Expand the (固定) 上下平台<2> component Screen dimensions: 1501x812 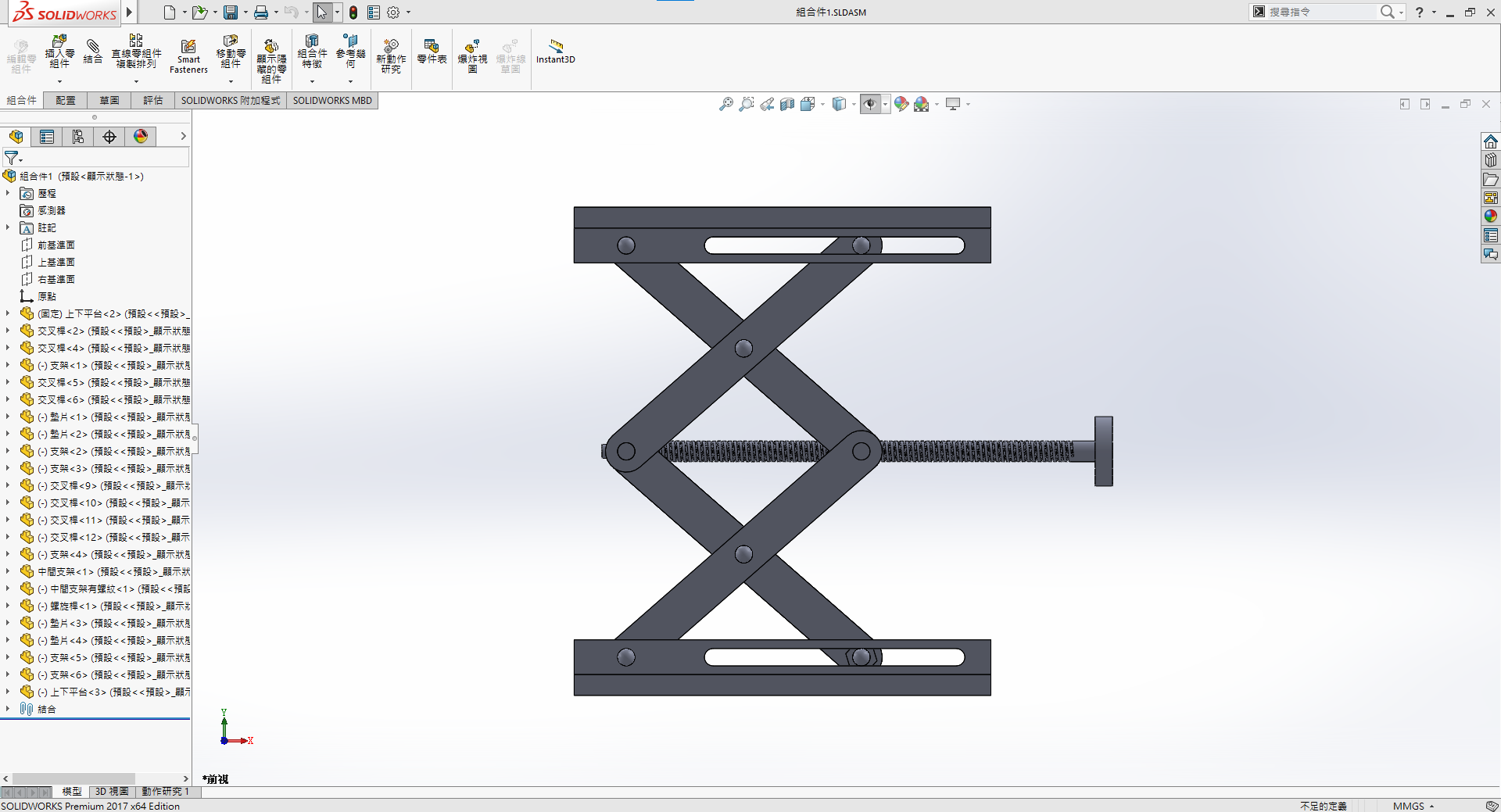(x=8, y=313)
